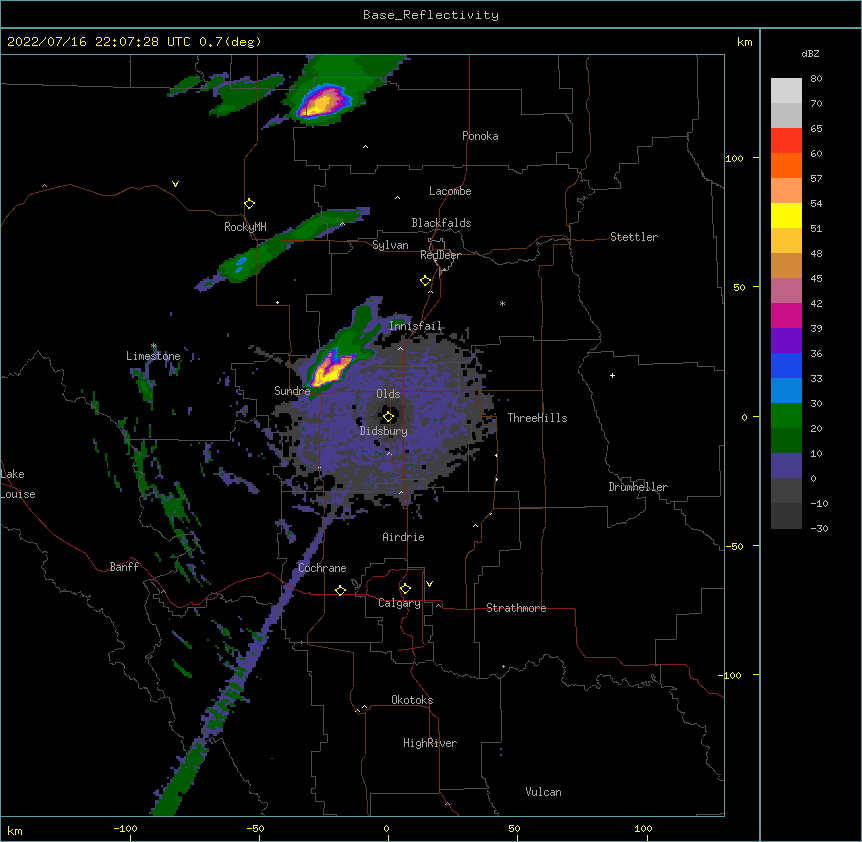This screenshot has width=862, height=842.
Task: Click the intense storm core northwest of Ponoka
Action: coord(324,101)
